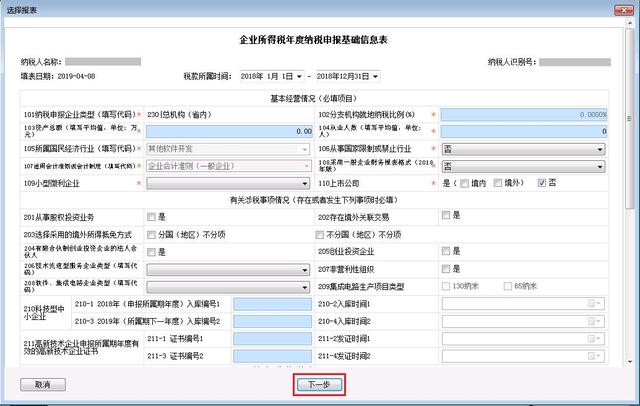The image size is (640, 406).
Task: Open the 105所属国民经济行业 dropdown
Action: pyautogui.click(x=228, y=149)
